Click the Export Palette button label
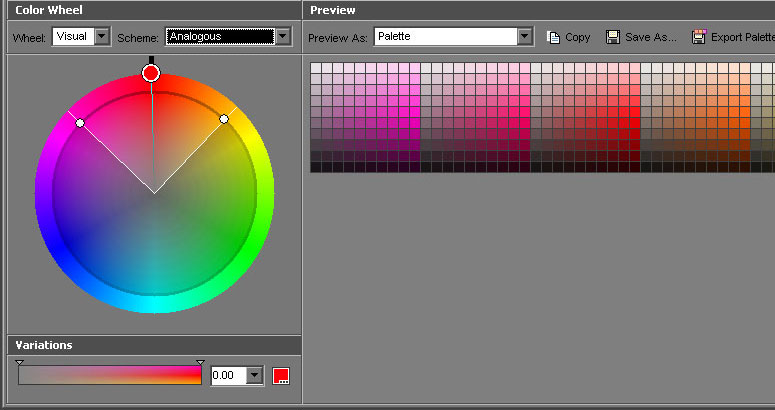The height and width of the screenshot is (410, 775). click(x=742, y=37)
